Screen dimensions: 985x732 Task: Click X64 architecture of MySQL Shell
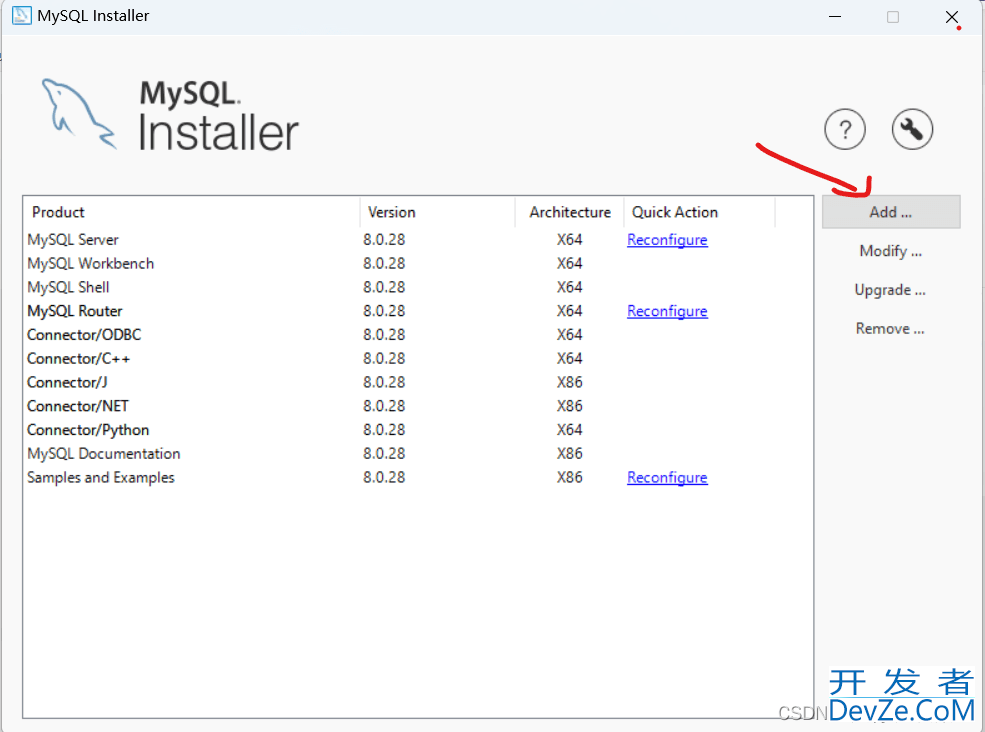pos(570,287)
